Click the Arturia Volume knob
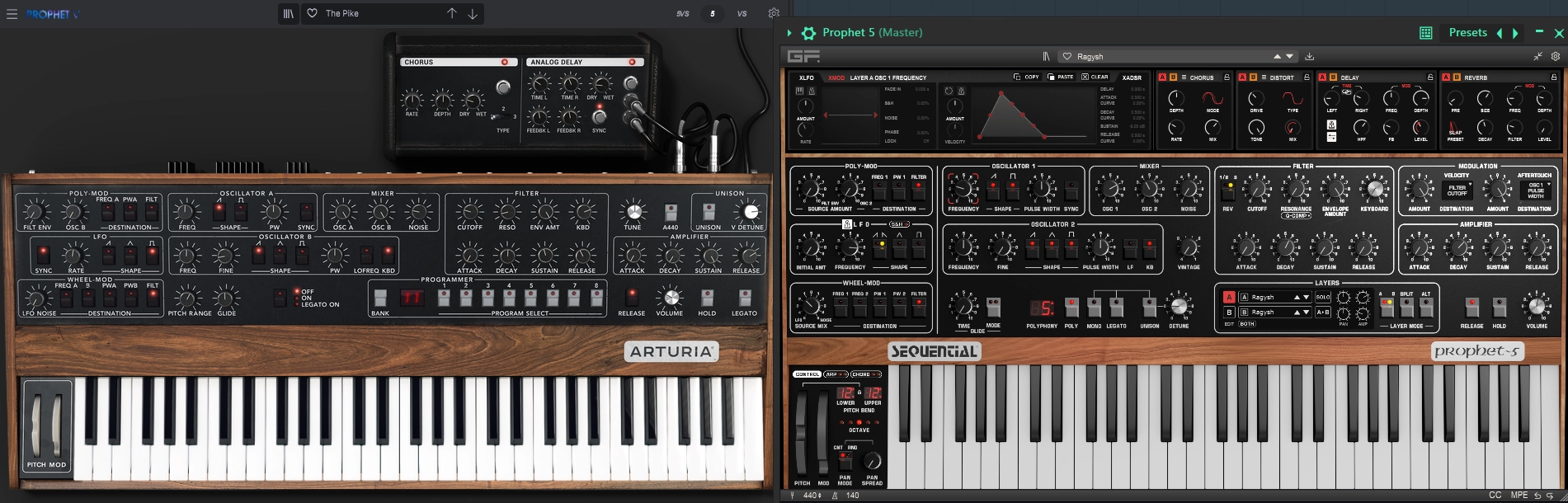Viewport: 1568px width, 503px height. 671,298
